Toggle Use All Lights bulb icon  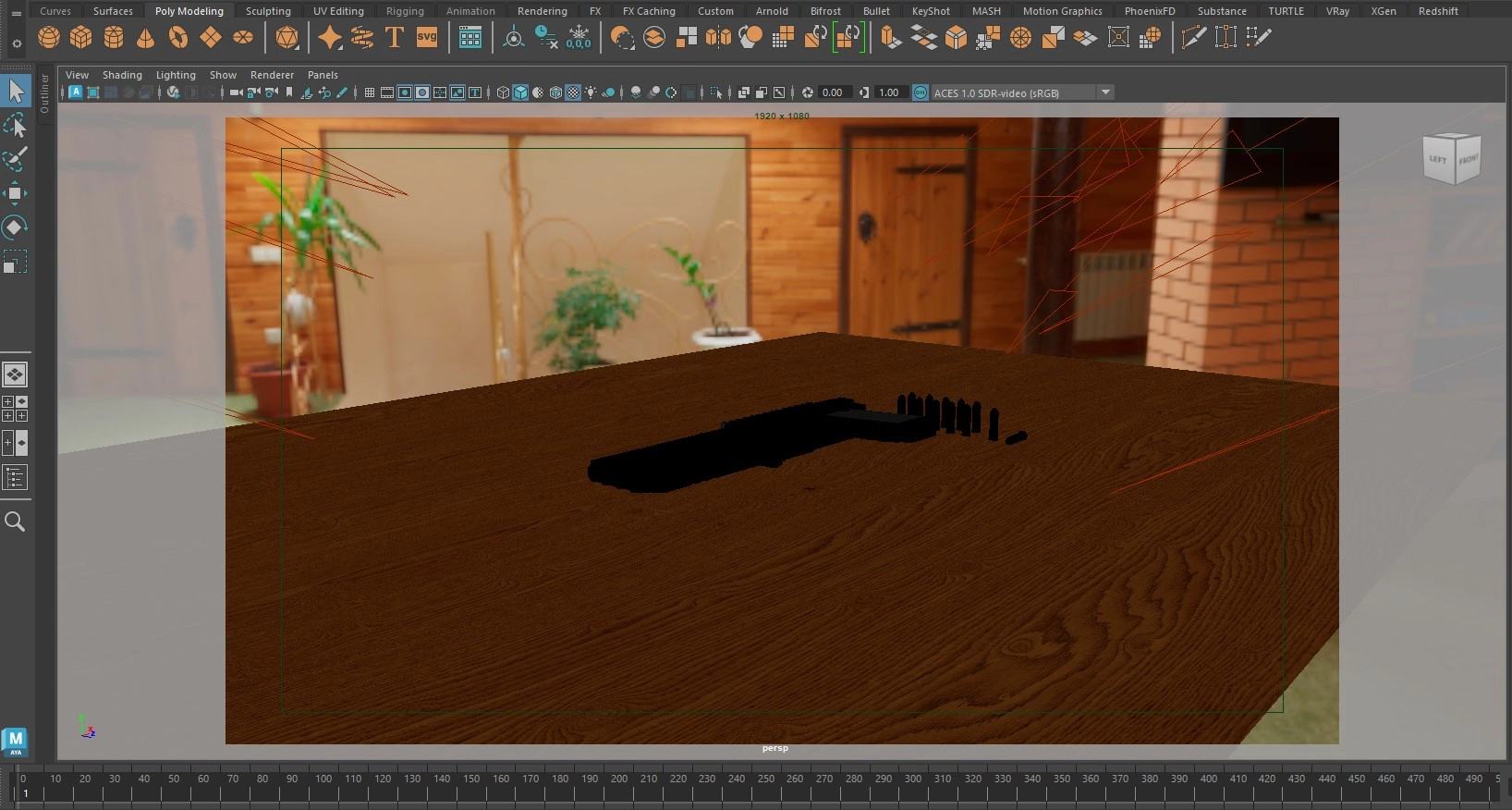pos(591,92)
